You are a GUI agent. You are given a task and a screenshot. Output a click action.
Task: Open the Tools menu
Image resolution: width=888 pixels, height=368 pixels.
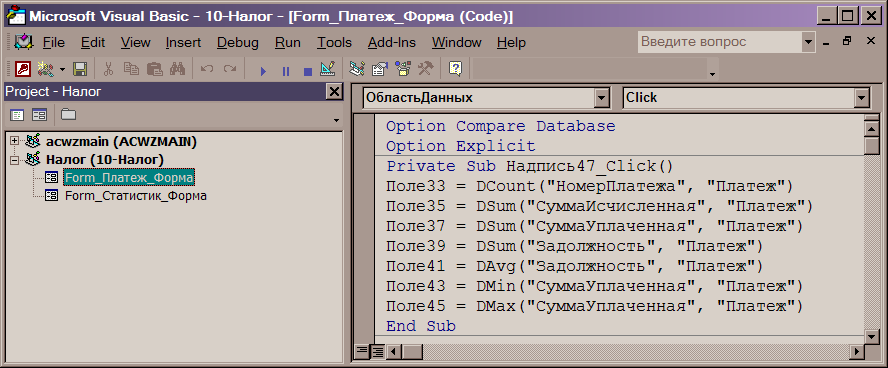334,42
